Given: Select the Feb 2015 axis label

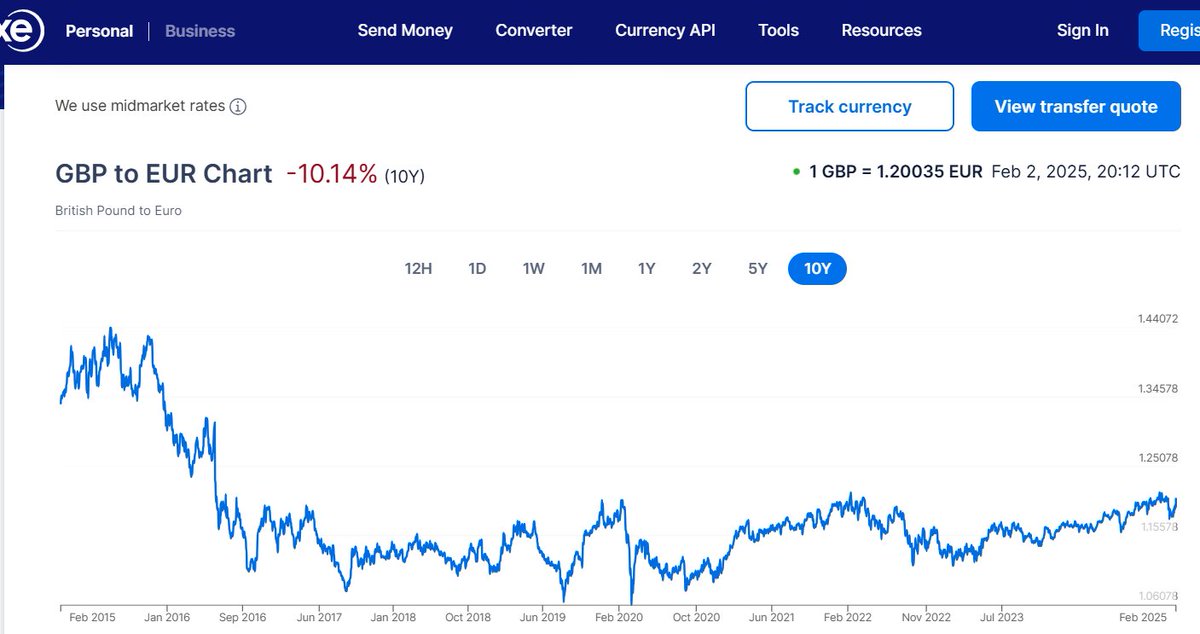Looking at the screenshot, I should [92, 617].
